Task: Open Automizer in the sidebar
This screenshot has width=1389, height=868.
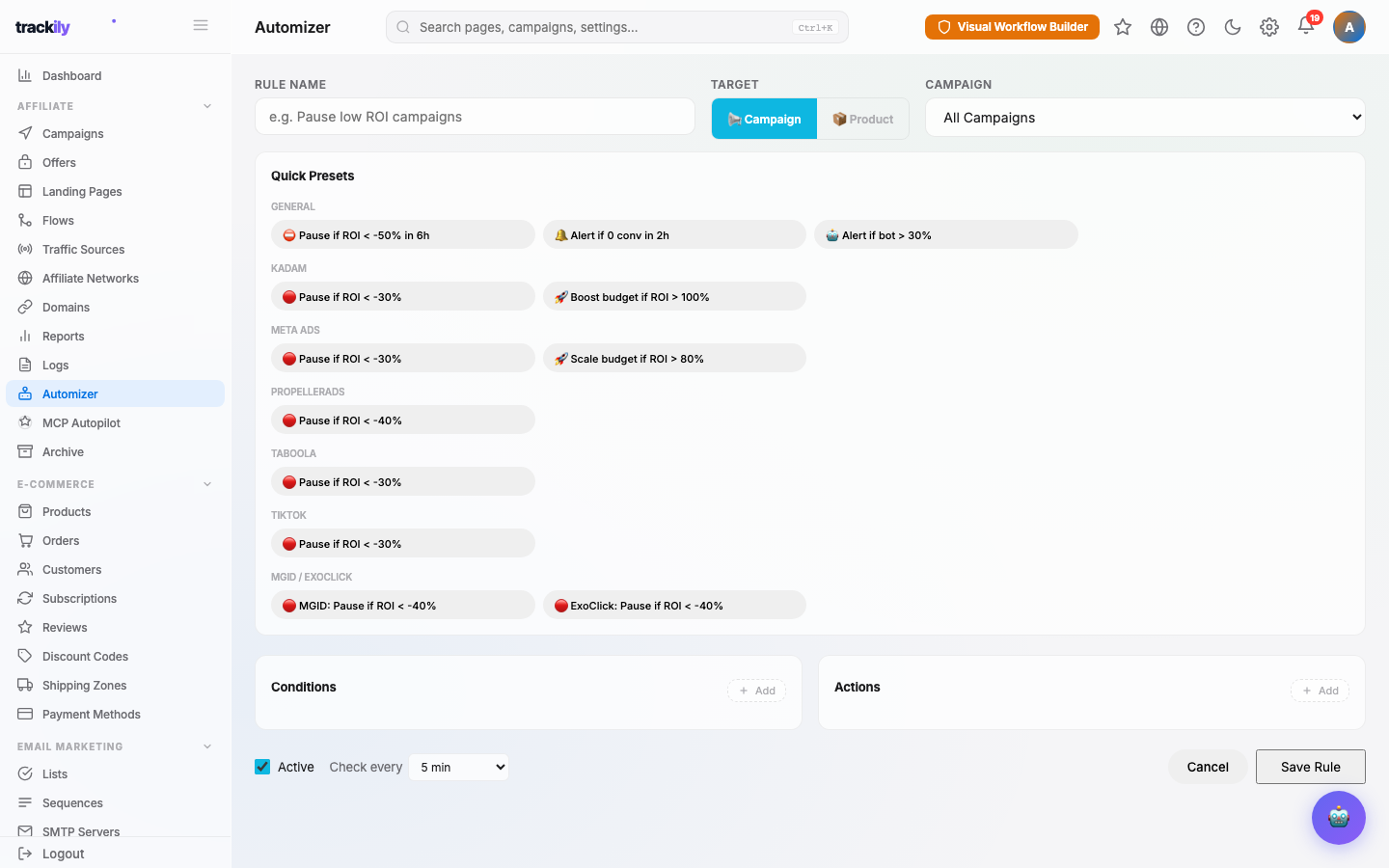Action: [115, 393]
